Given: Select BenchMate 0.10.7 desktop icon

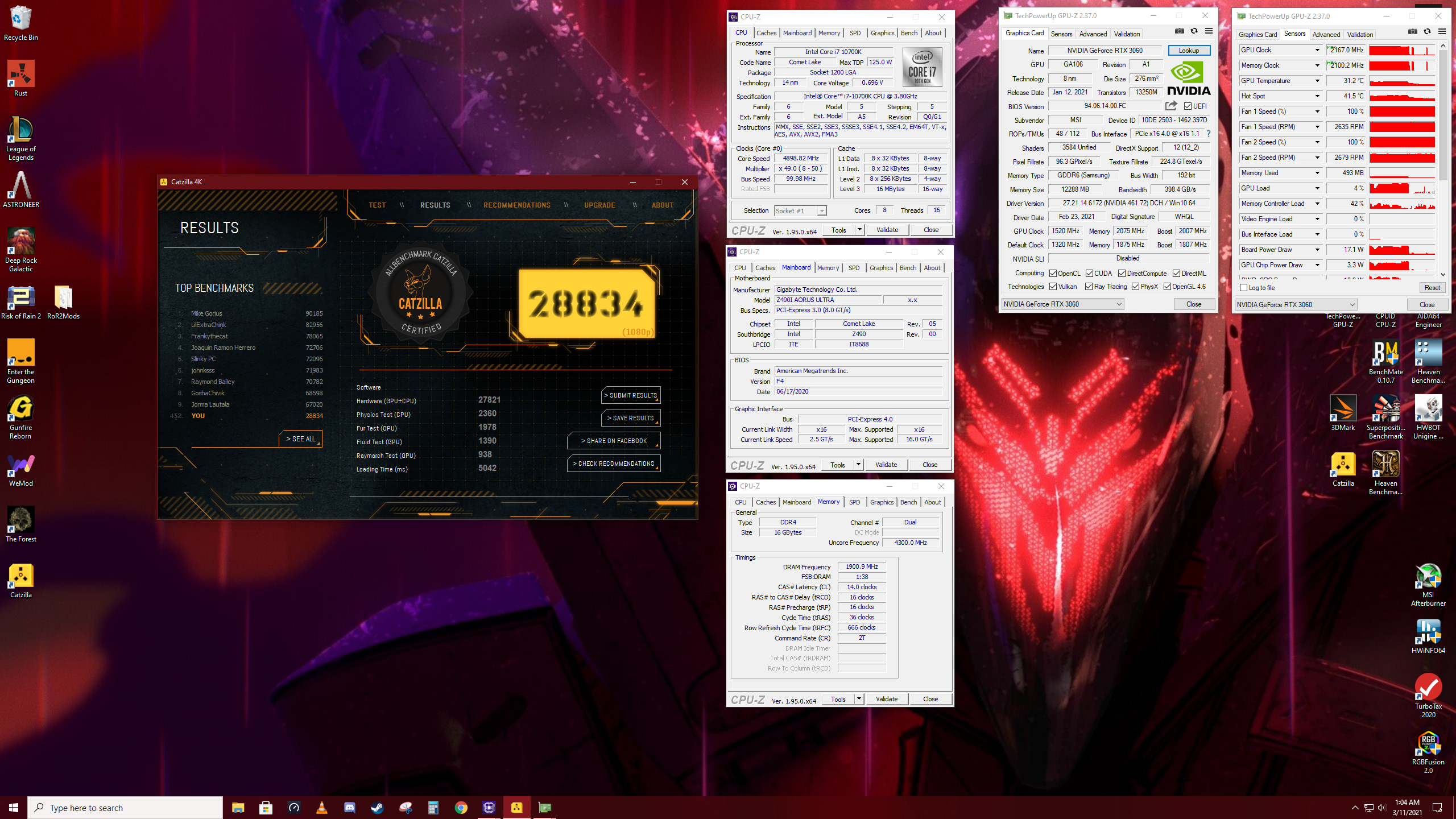Looking at the screenshot, I should 1386,362.
